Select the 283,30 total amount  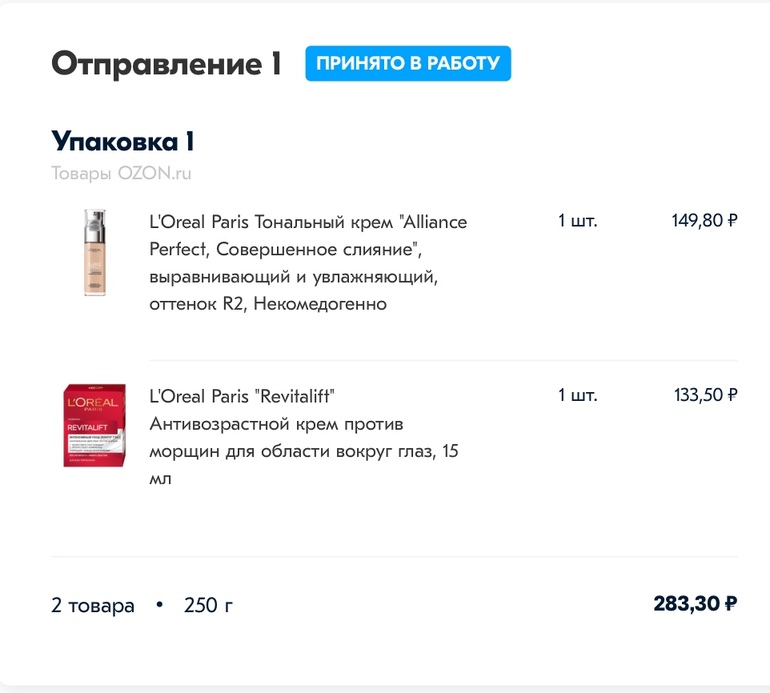coord(686,604)
